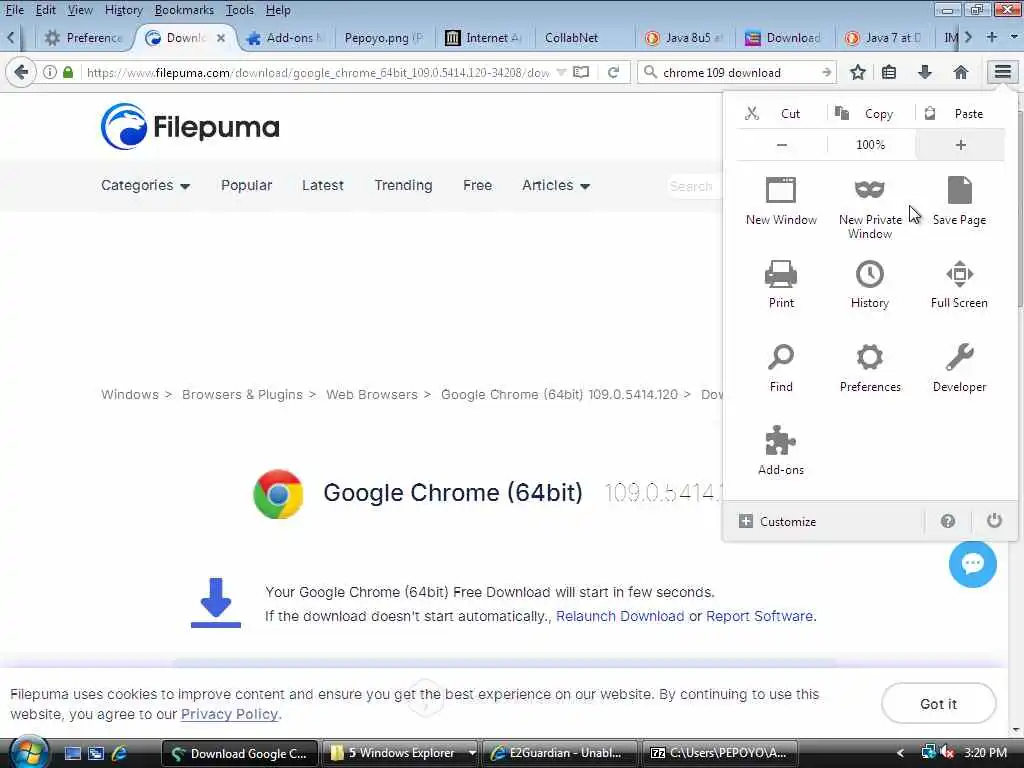Open a New Private Window
The image size is (1024, 768).
click(870, 208)
